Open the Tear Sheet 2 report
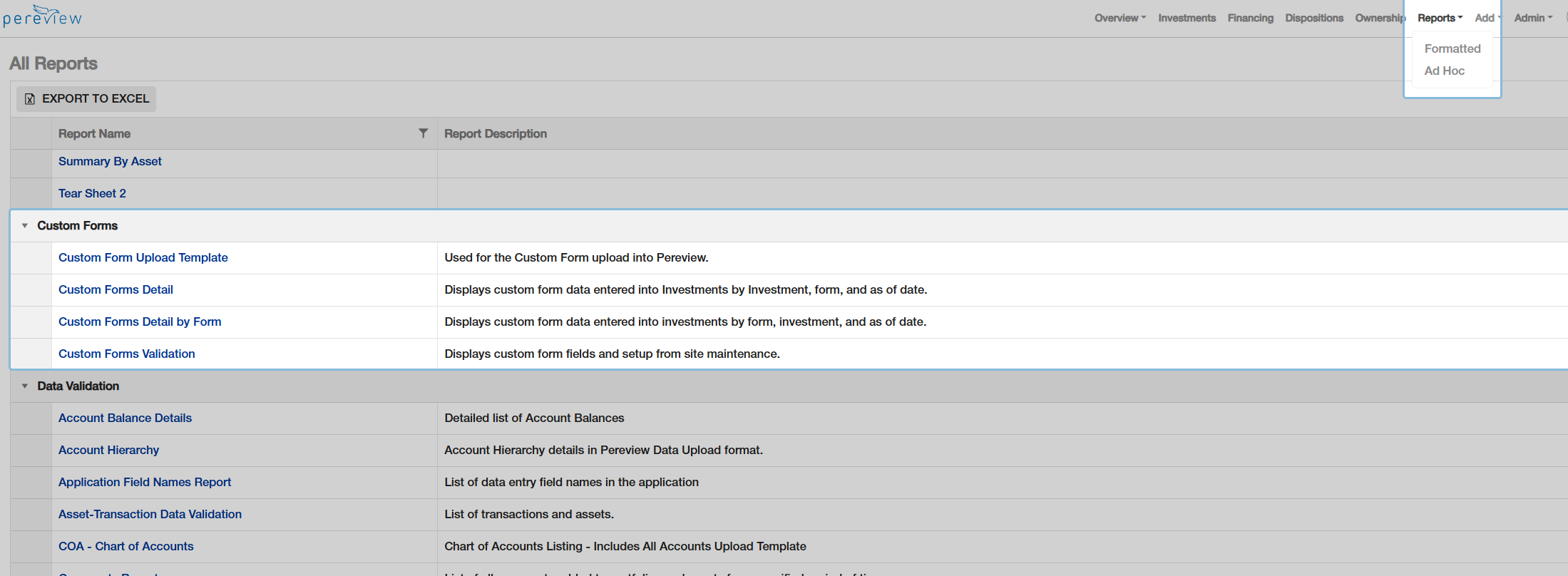1568x576 pixels. tap(92, 193)
